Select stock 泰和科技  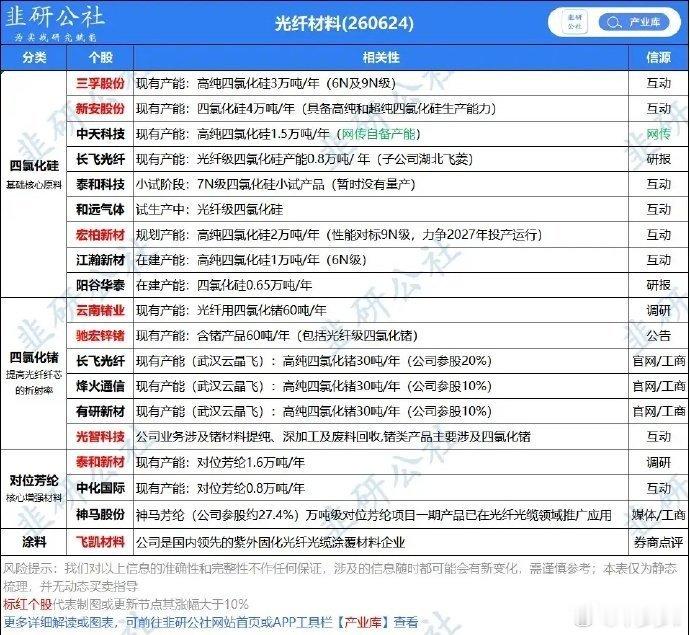[100, 184]
